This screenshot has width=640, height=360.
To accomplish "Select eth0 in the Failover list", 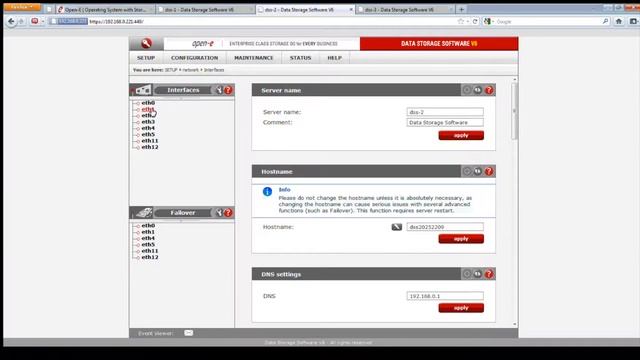I will tap(148, 225).
